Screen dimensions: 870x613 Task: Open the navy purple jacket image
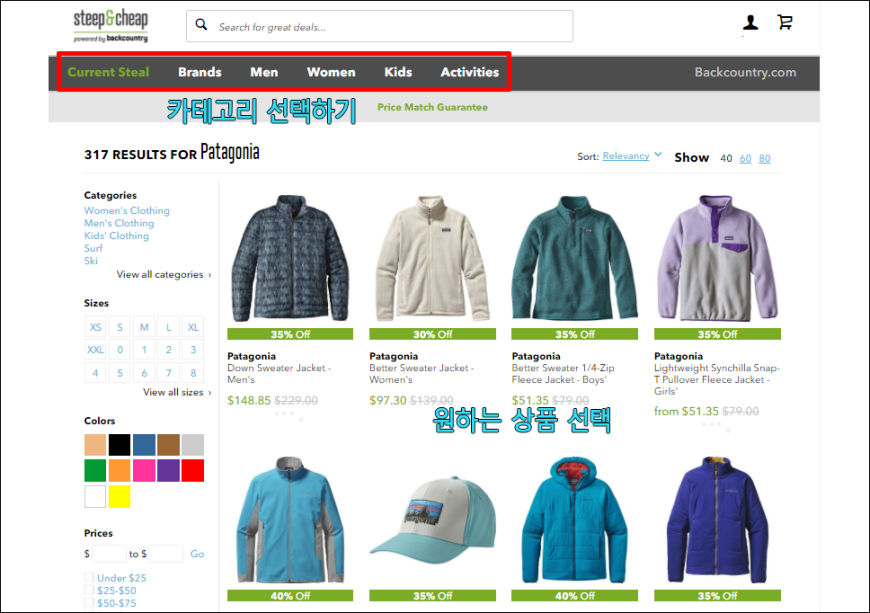(717, 520)
